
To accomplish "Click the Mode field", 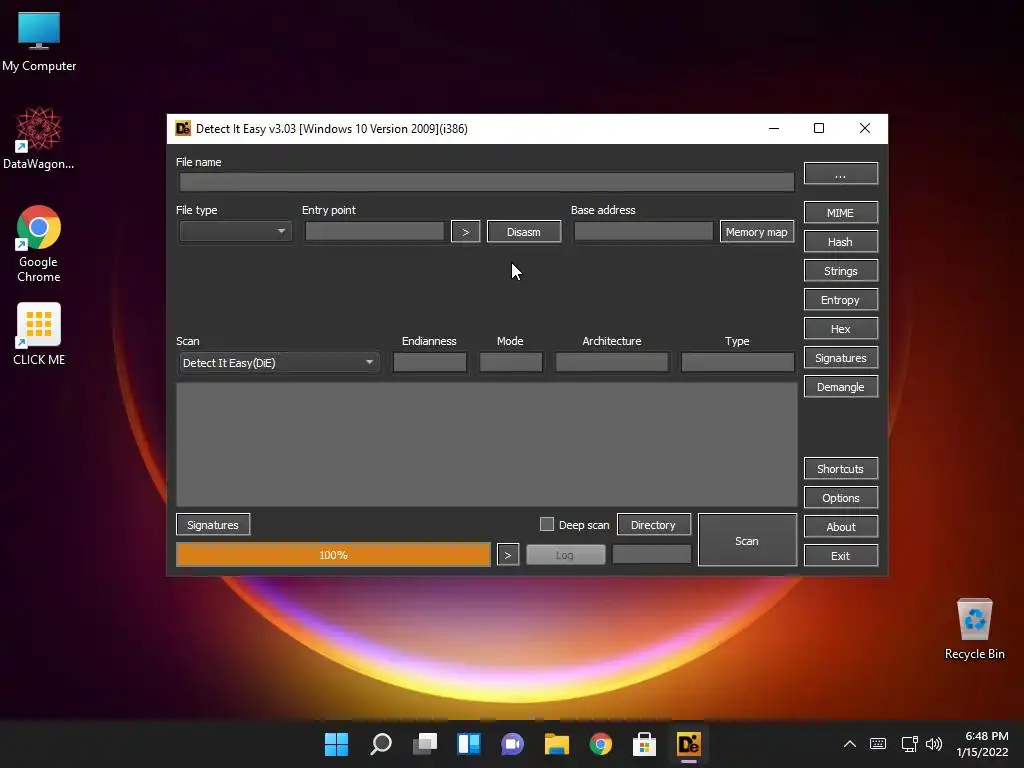I will [x=511, y=362].
